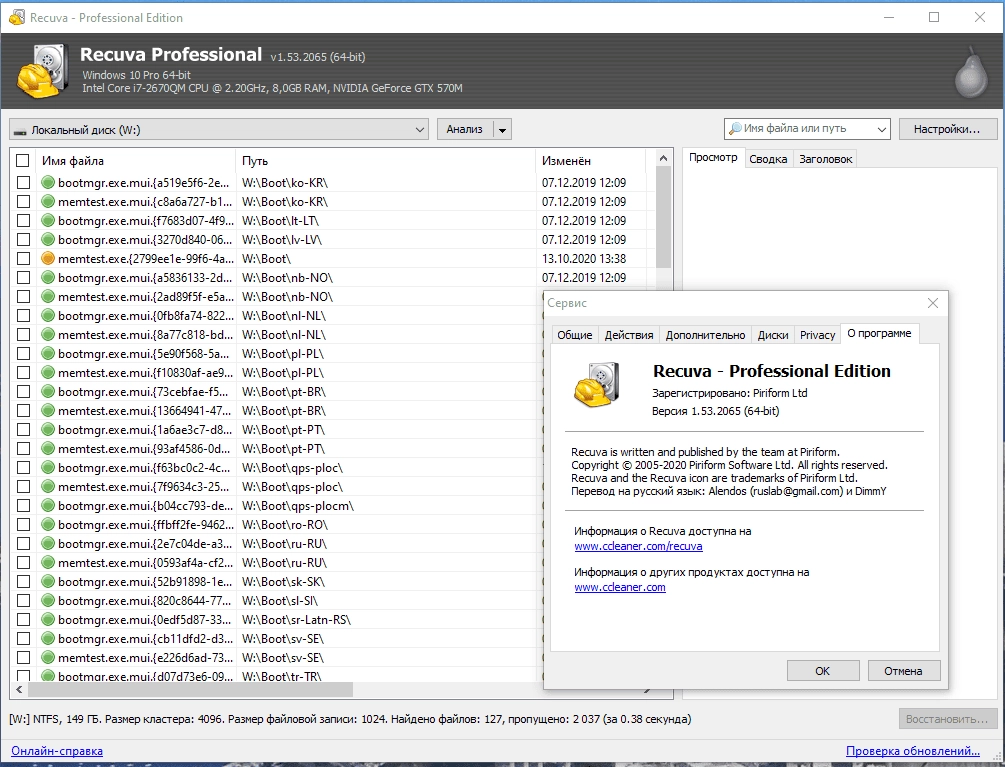Image resolution: width=1005 pixels, height=767 pixels.
Task: Click green status dot of bootmgr.exe.mui.{0fb8fa74
Action: click(x=47, y=315)
